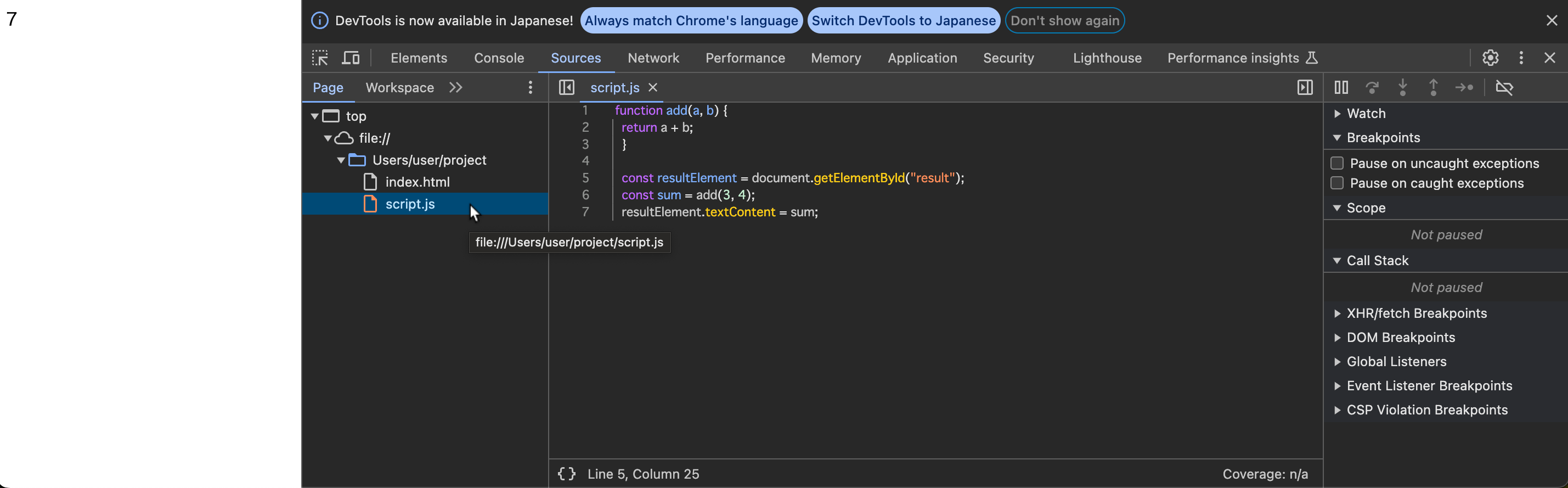Viewport: 1568px width, 488px height.
Task: Open DevTools settings gear
Action: coord(1490,58)
